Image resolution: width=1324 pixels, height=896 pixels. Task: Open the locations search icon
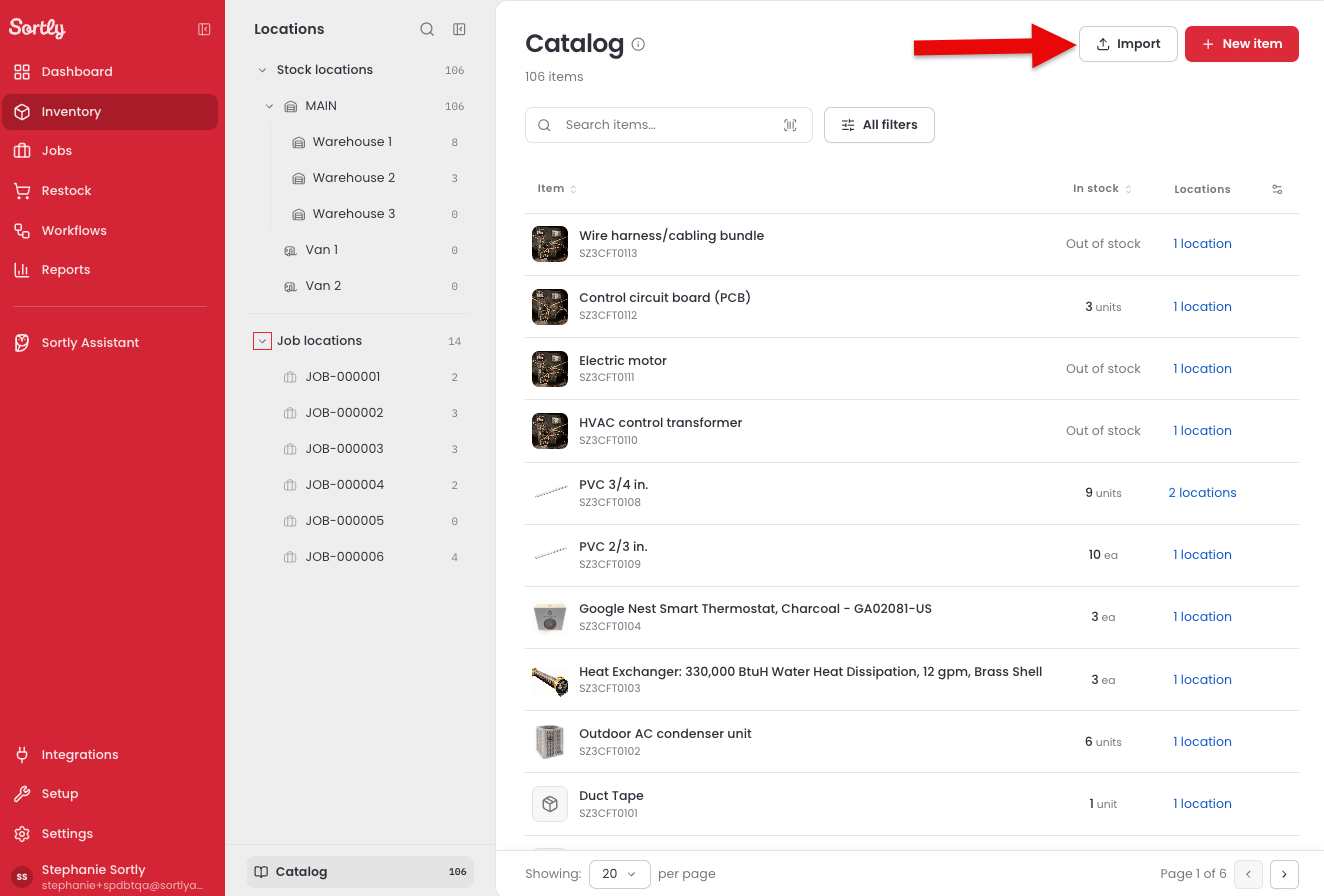click(x=427, y=29)
